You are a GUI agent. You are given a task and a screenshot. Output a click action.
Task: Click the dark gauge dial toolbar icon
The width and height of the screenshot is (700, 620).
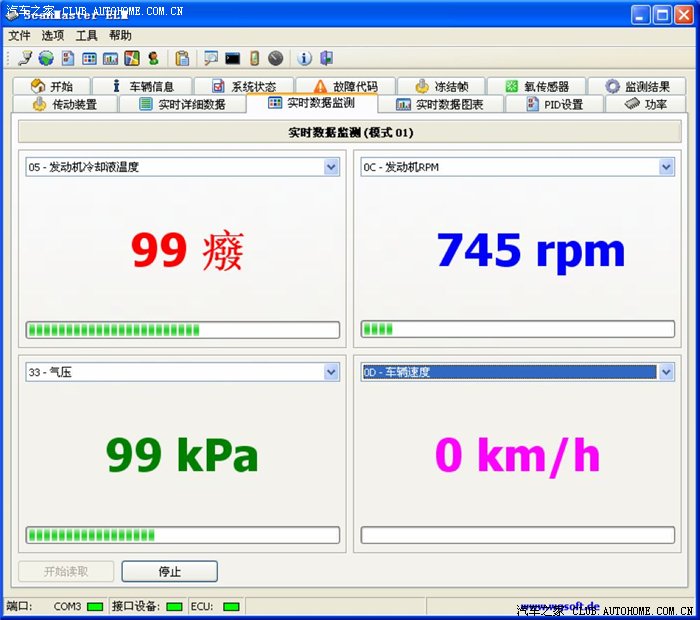pyautogui.click(x=275, y=59)
